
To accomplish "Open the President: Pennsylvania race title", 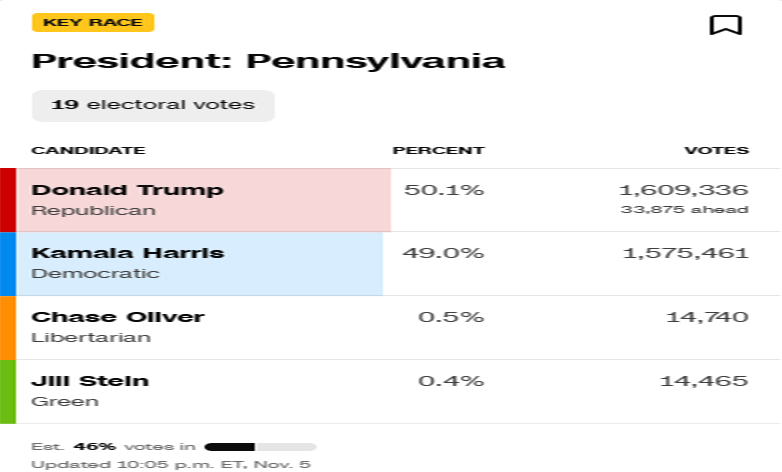I will (x=268, y=61).
